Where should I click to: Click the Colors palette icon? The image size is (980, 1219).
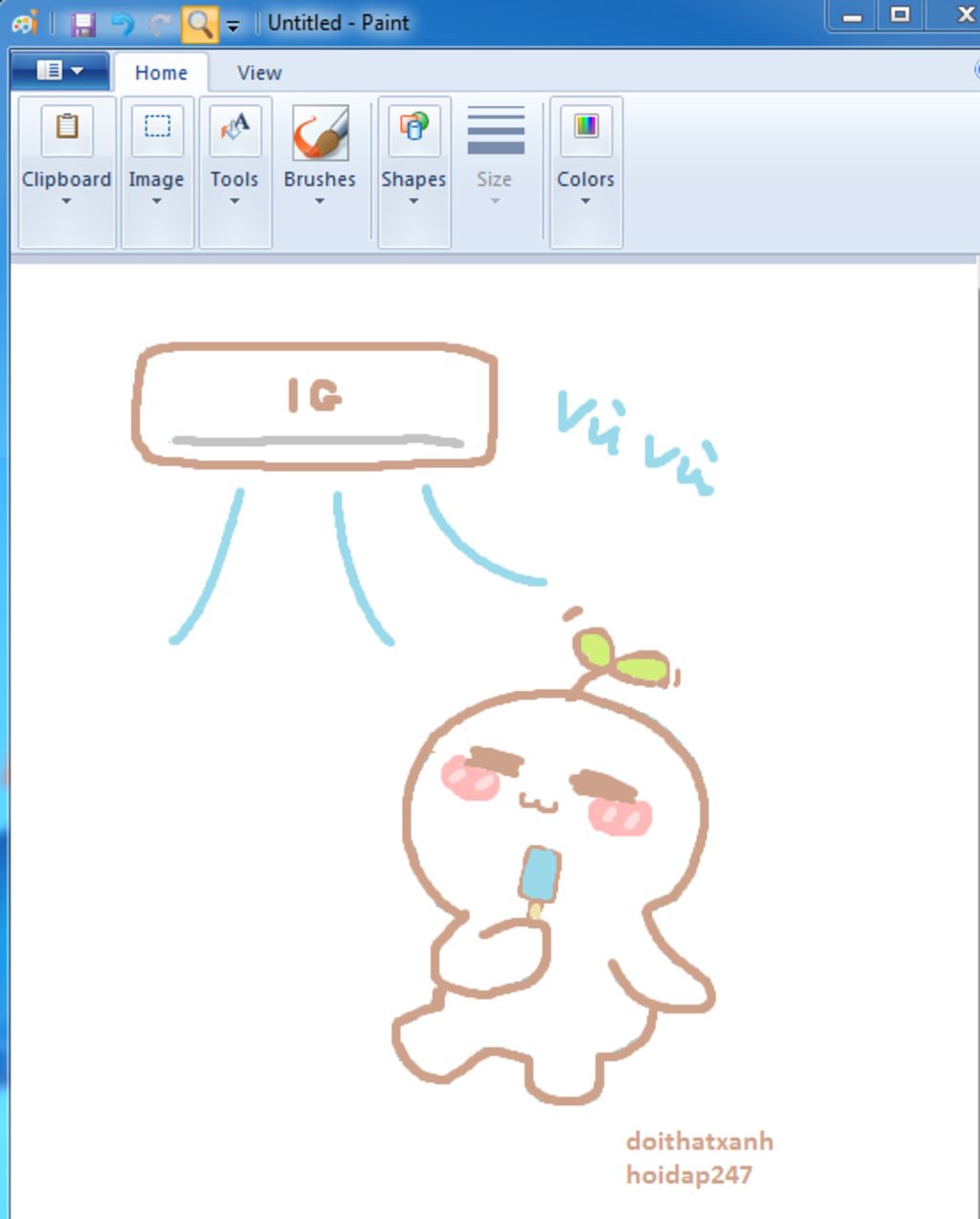(585, 129)
